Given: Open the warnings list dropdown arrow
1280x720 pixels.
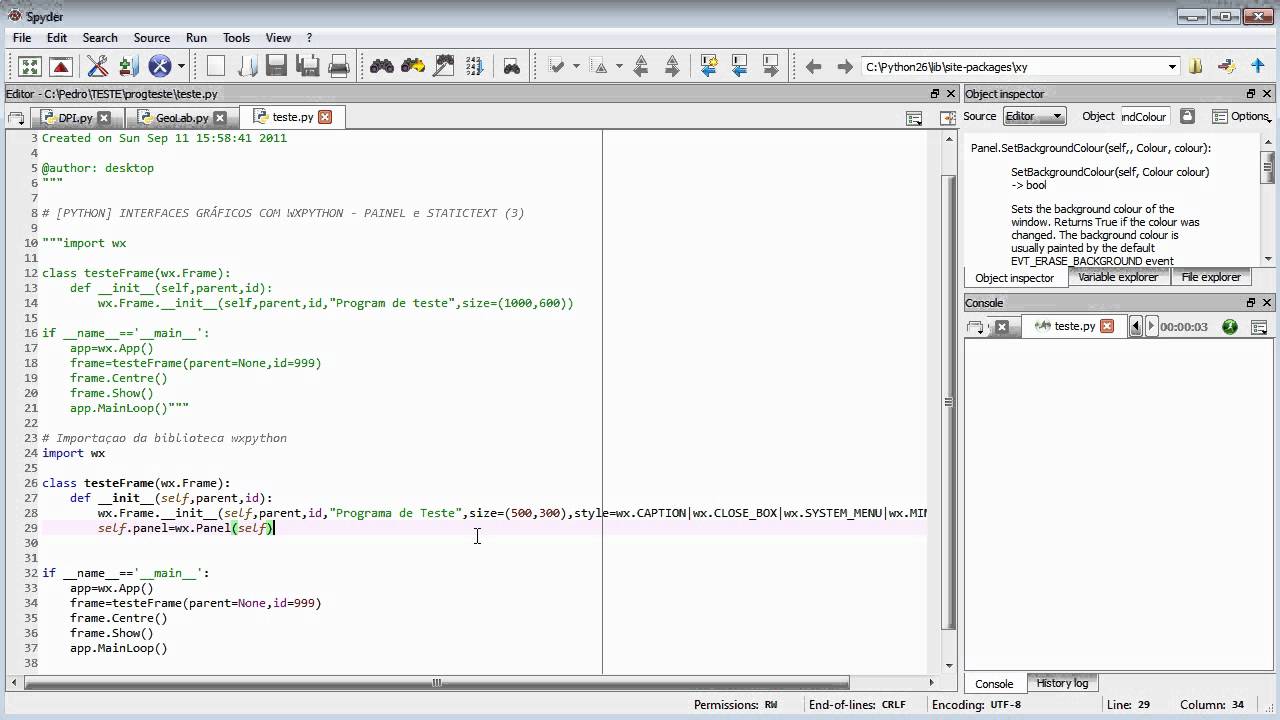Looking at the screenshot, I should pos(619,67).
